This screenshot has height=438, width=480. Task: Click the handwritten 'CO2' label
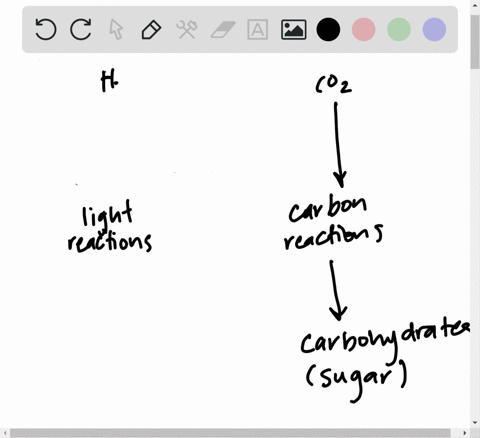(333, 85)
